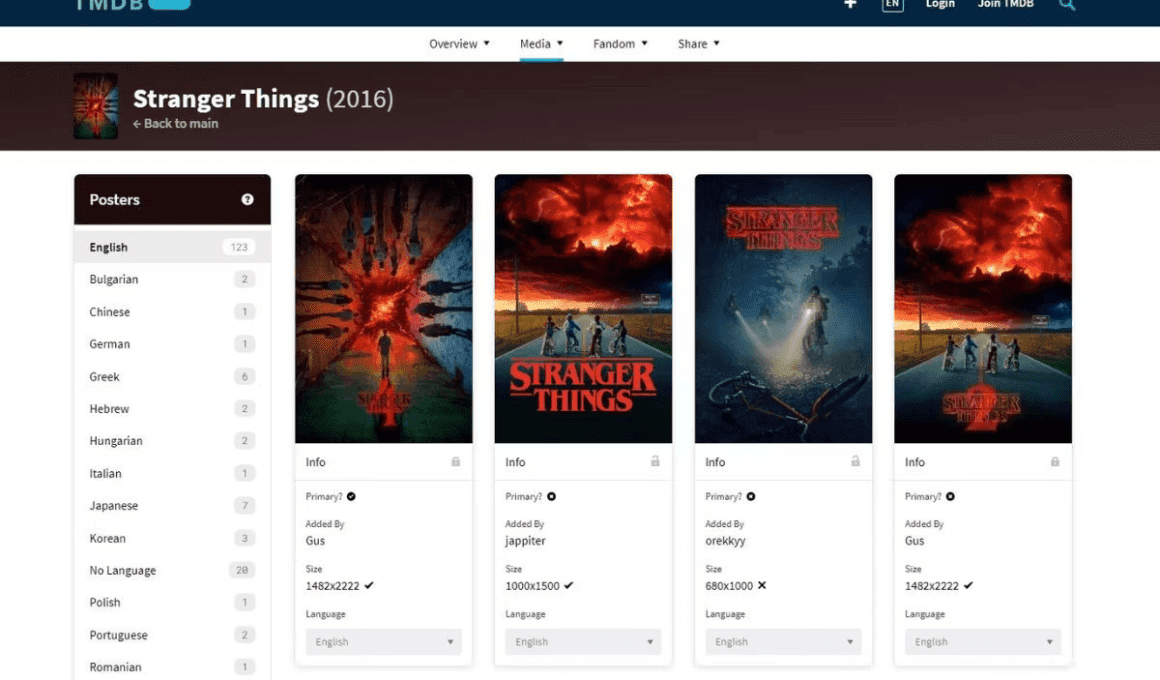Toggle Primary marker on orekkyy poster
Viewport: 1160px width, 680px height.
pyautogui.click(x=751, y=496)
